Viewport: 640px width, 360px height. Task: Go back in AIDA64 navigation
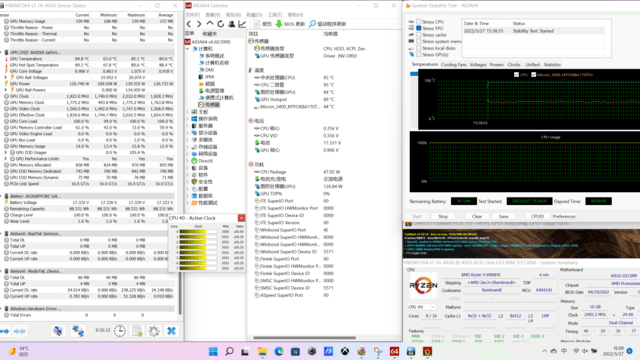189,24
